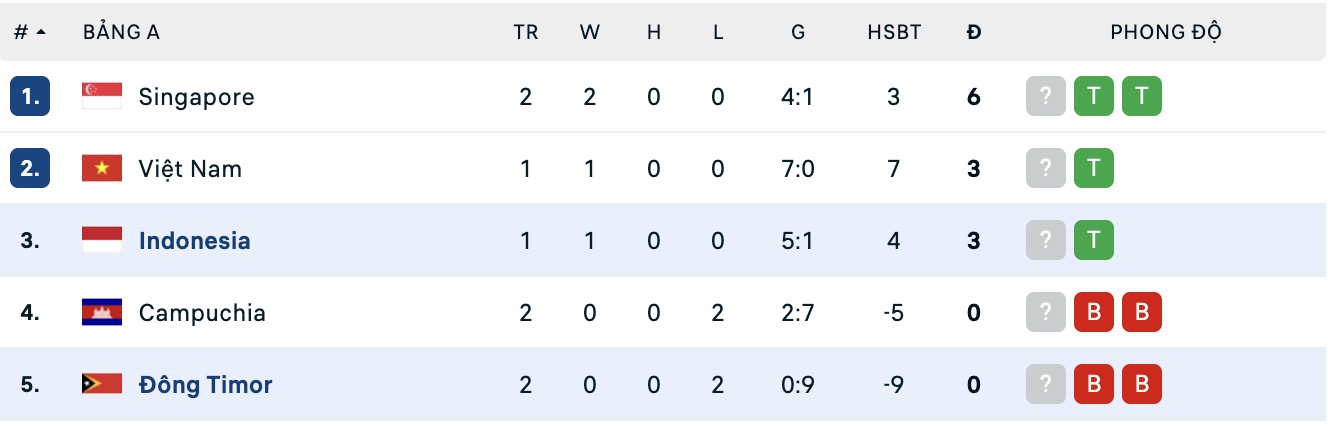The image size is (1328, 430).
Task: Click Indonesia's green T form badge
Action: [x=1094, y=241]
